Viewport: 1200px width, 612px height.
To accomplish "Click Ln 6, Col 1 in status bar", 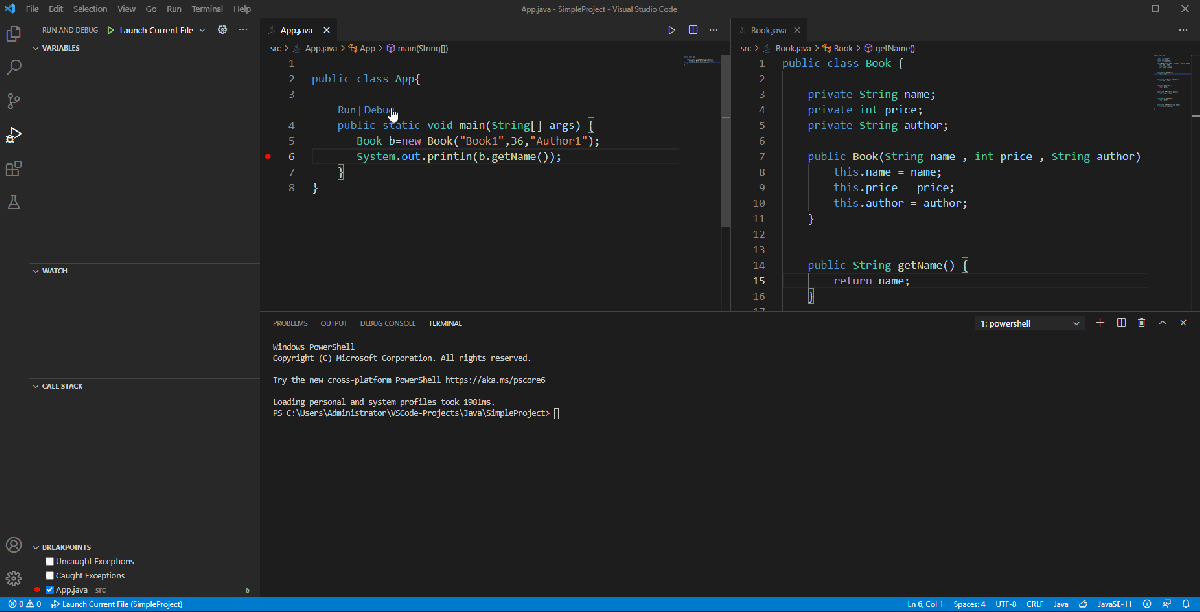I will coord(926,605).
